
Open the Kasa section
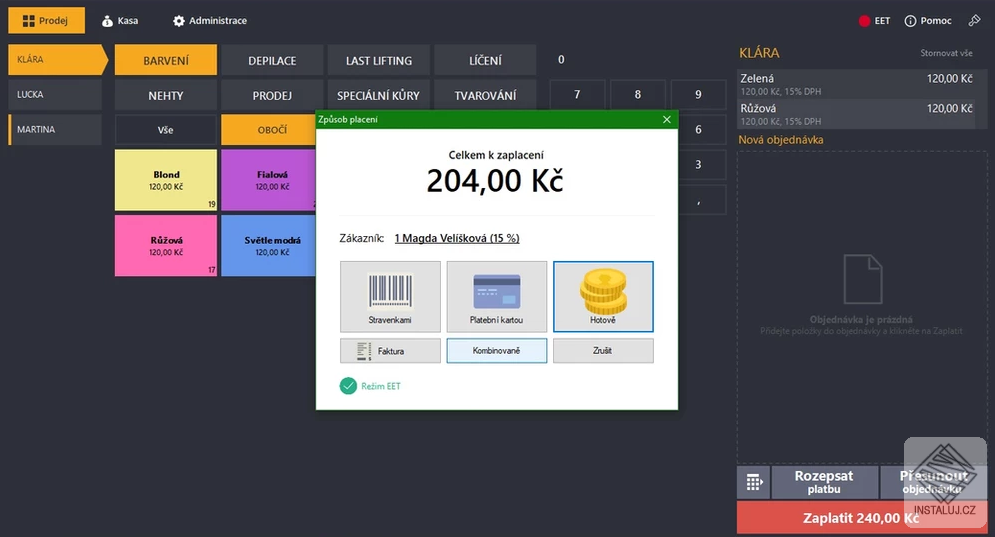click(x=120, y=20)
